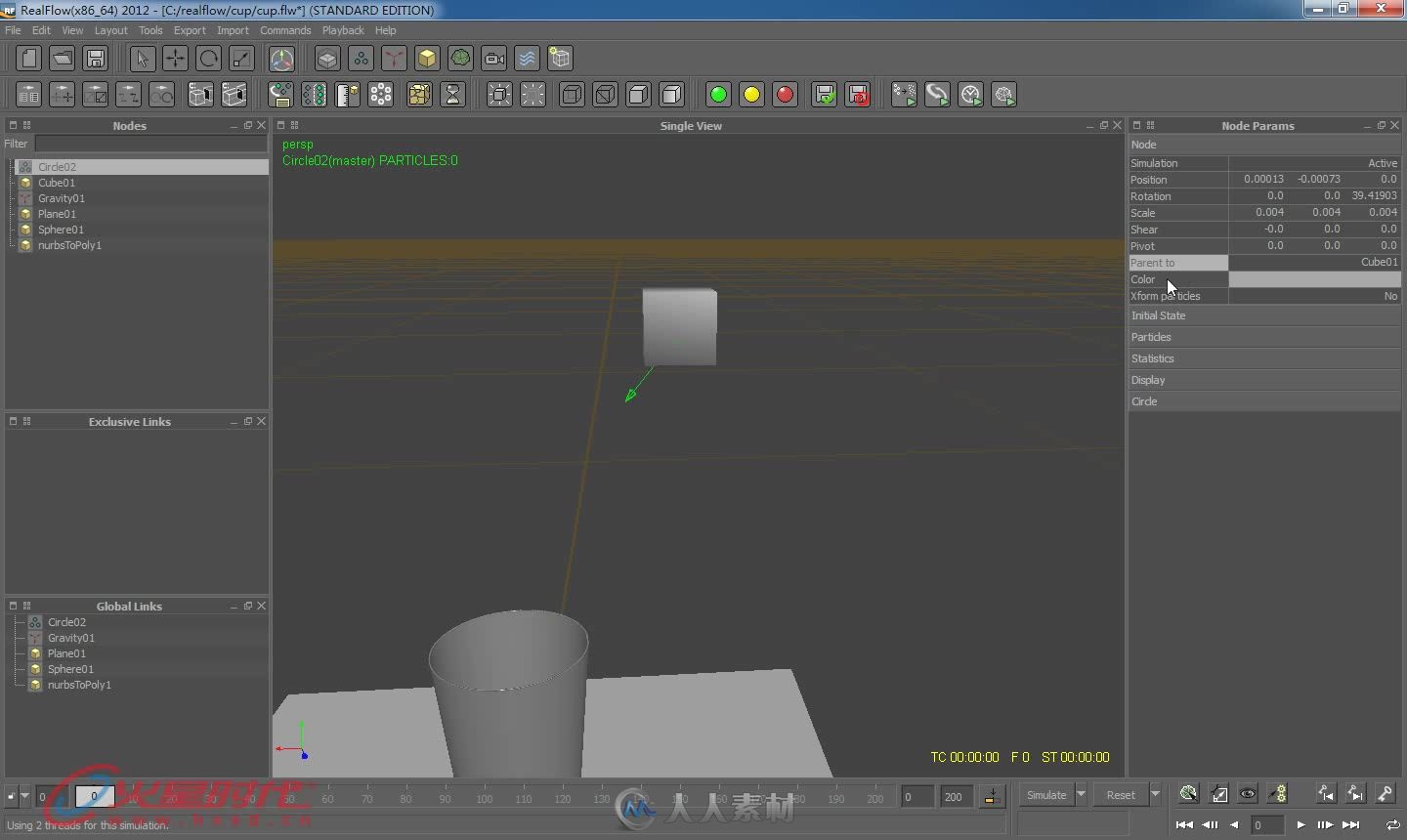Expand the Initial State section
The image size is (1407, 840).
1264,315
